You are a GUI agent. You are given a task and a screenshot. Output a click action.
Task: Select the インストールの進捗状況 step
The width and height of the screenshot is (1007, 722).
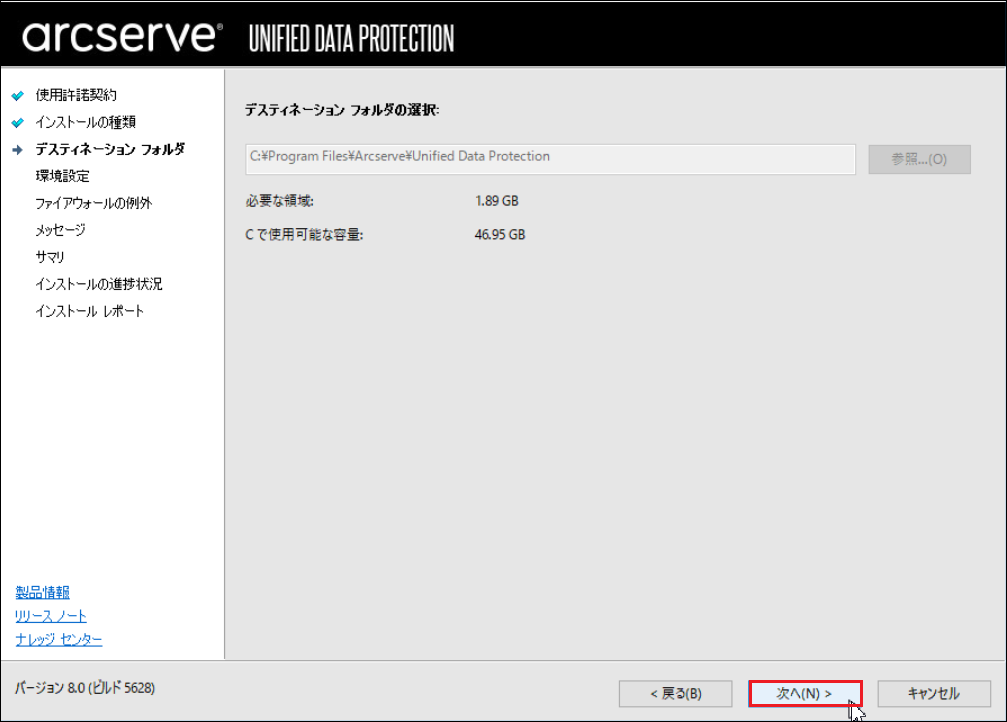[99, 284]
